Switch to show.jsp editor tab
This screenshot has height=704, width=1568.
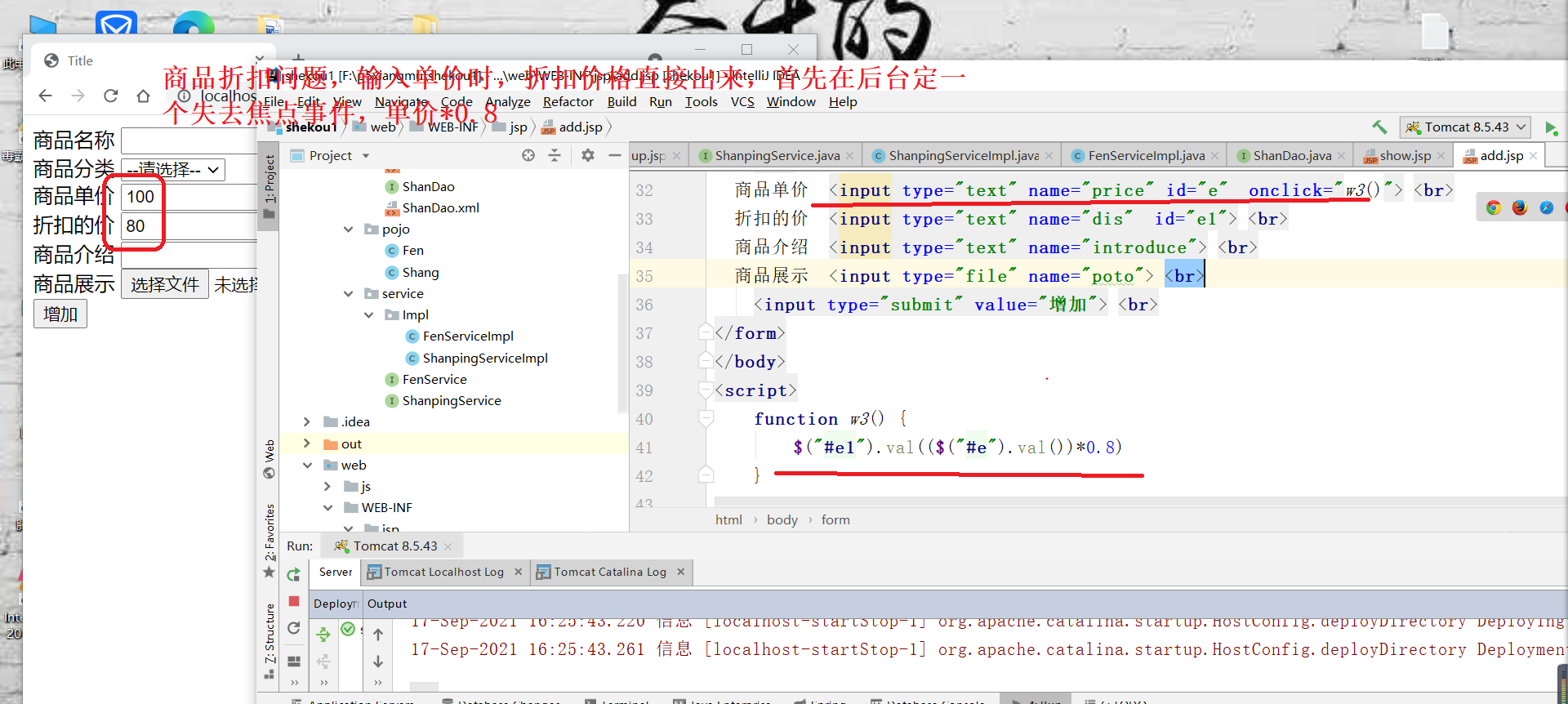point(1405,155)
